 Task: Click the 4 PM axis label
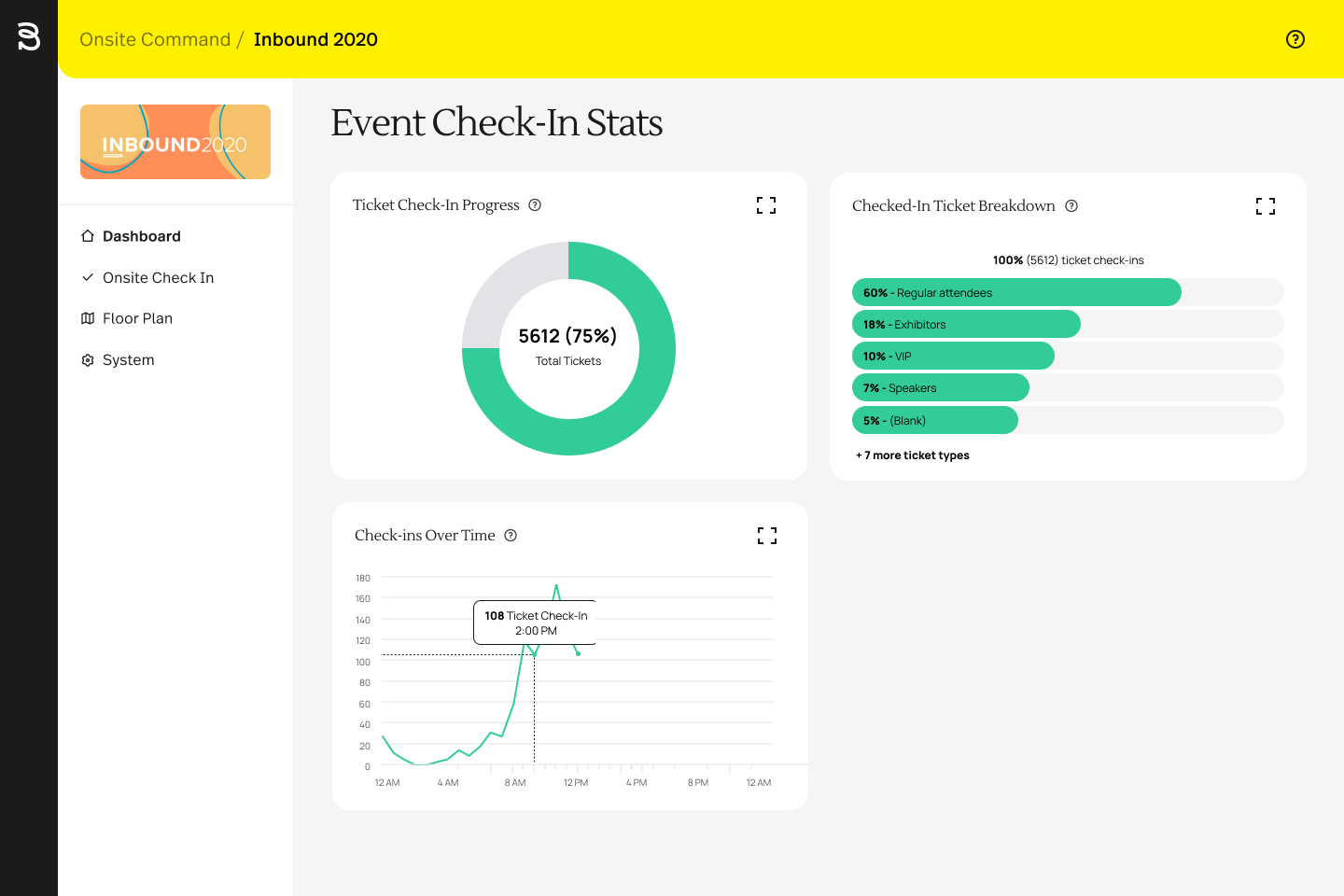(637, 783)
